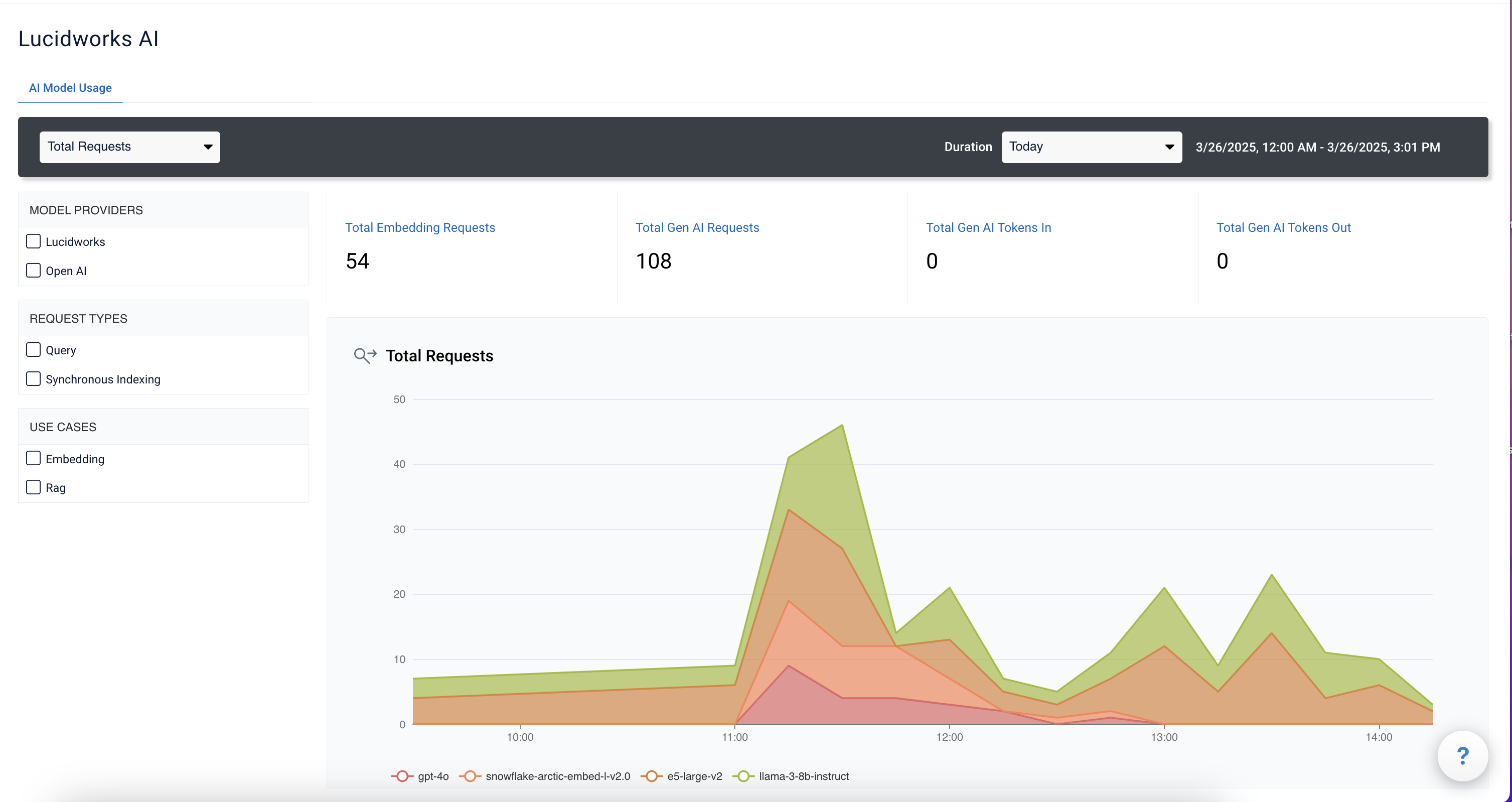
Task: Click the 50 y-axis label
Action: point(399,399)
